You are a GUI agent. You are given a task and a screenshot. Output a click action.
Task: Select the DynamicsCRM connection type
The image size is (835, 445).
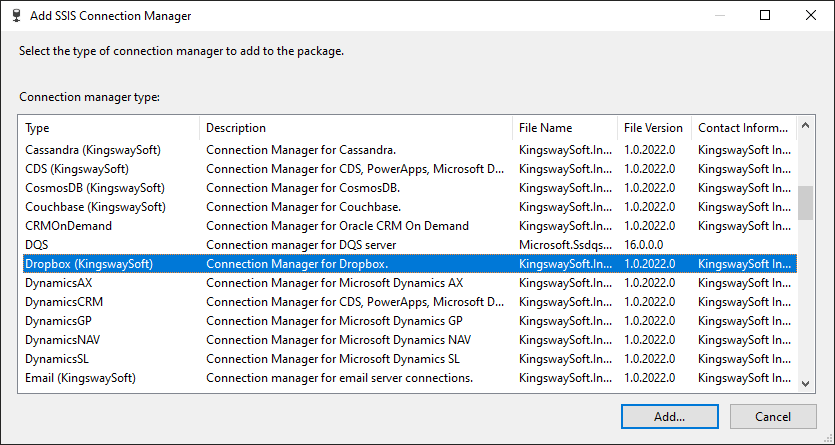pyautogui.click(x=410, y=302)
